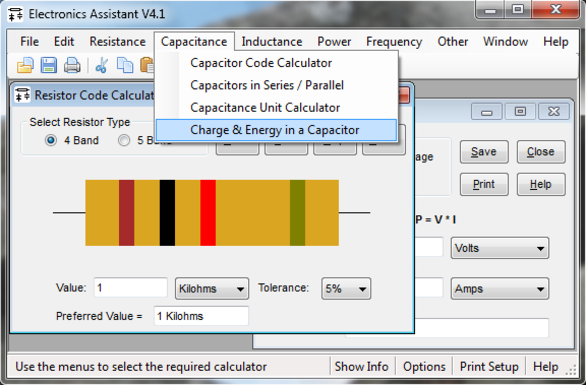Click the Save button in power window
The width and height of the screenshot is (586, 385).
tap(484, 152)
